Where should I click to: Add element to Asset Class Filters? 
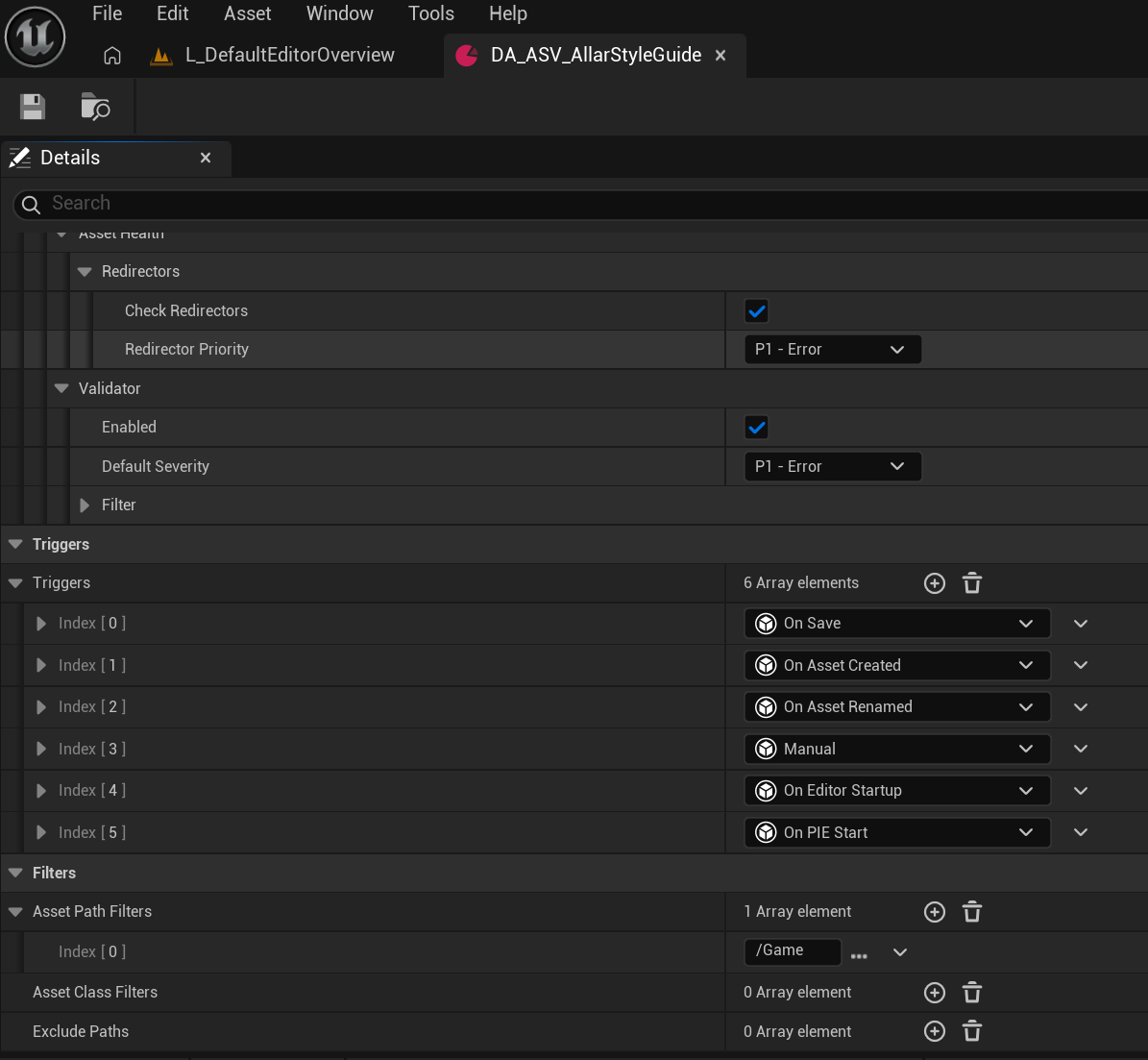tap(934, 993)
